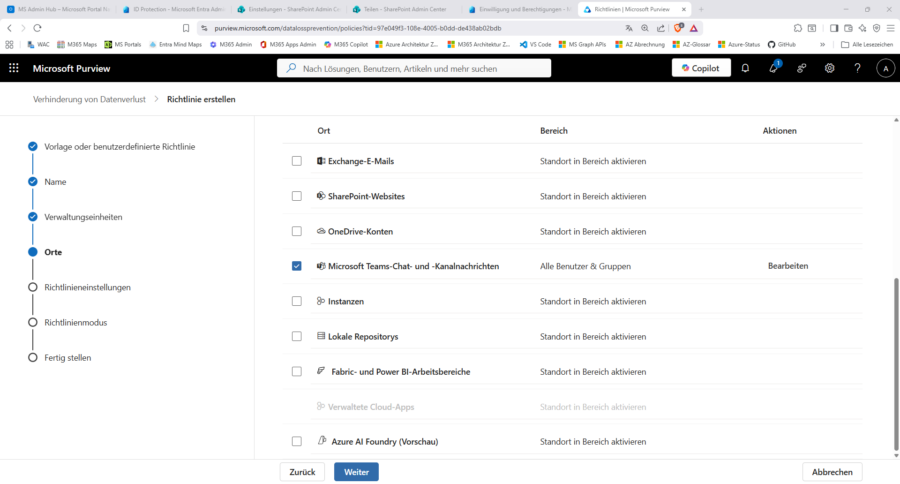The image size is (900, 484).
Task: Open the what's new icon with badge
Action: (x=773, y=68)
